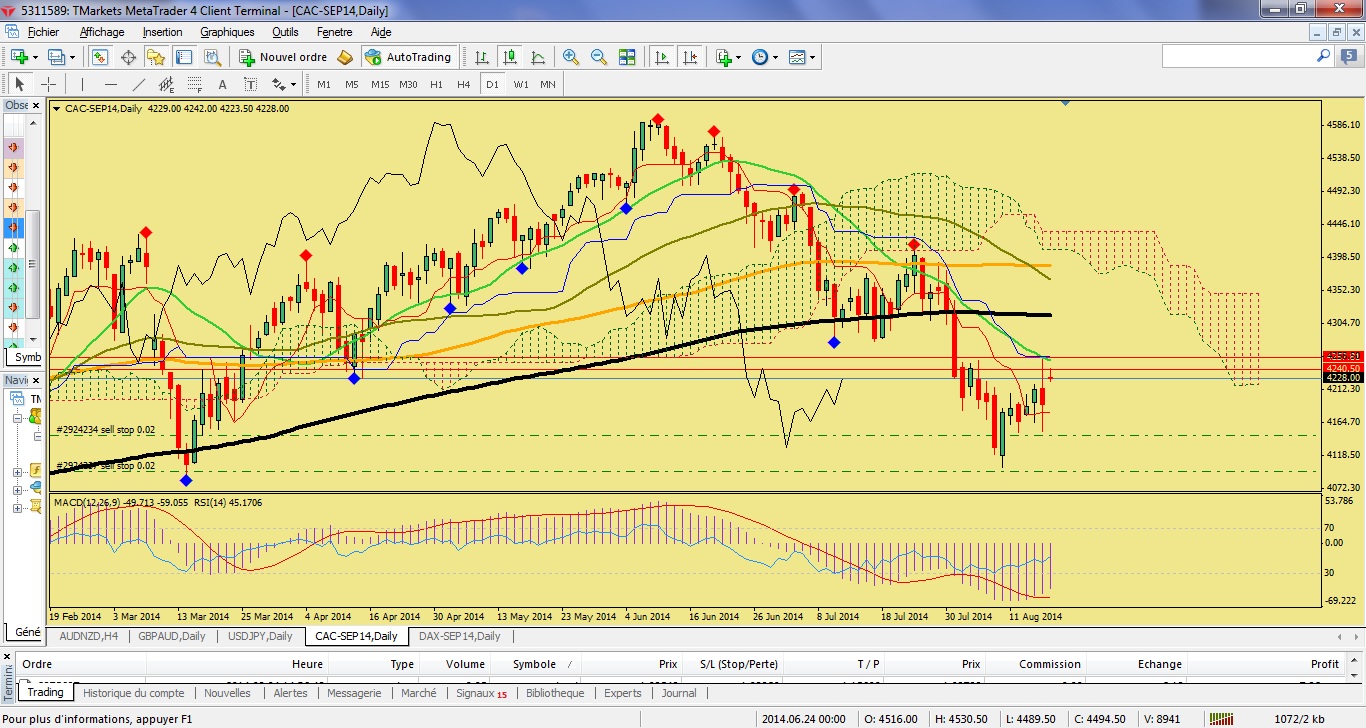This screenshot has height=728, width=1366.
Task: Open the Insertion menu
Action: coord(162,32)
